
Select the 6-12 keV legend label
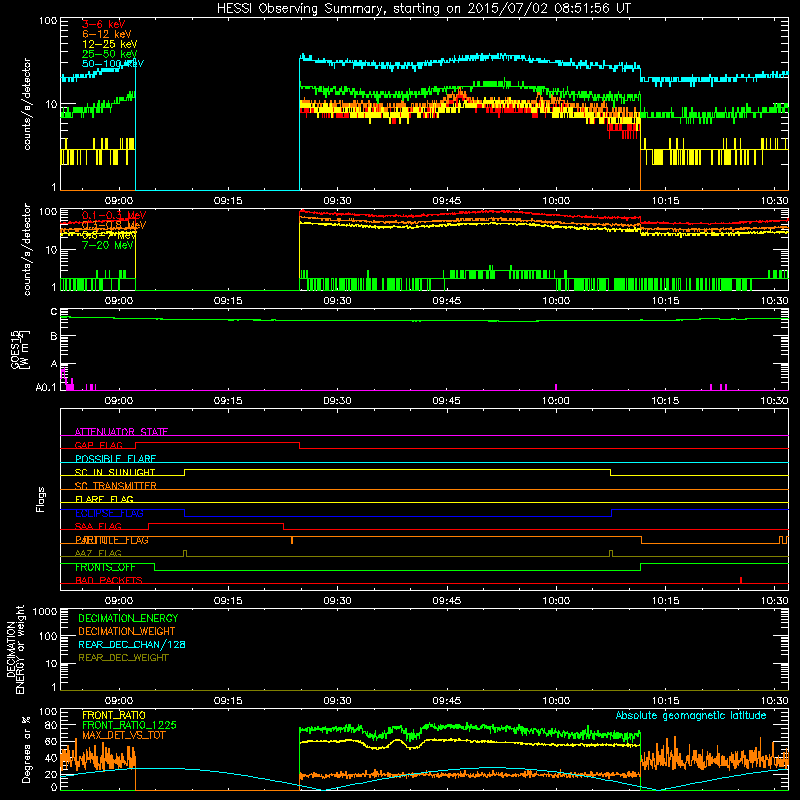106,34
